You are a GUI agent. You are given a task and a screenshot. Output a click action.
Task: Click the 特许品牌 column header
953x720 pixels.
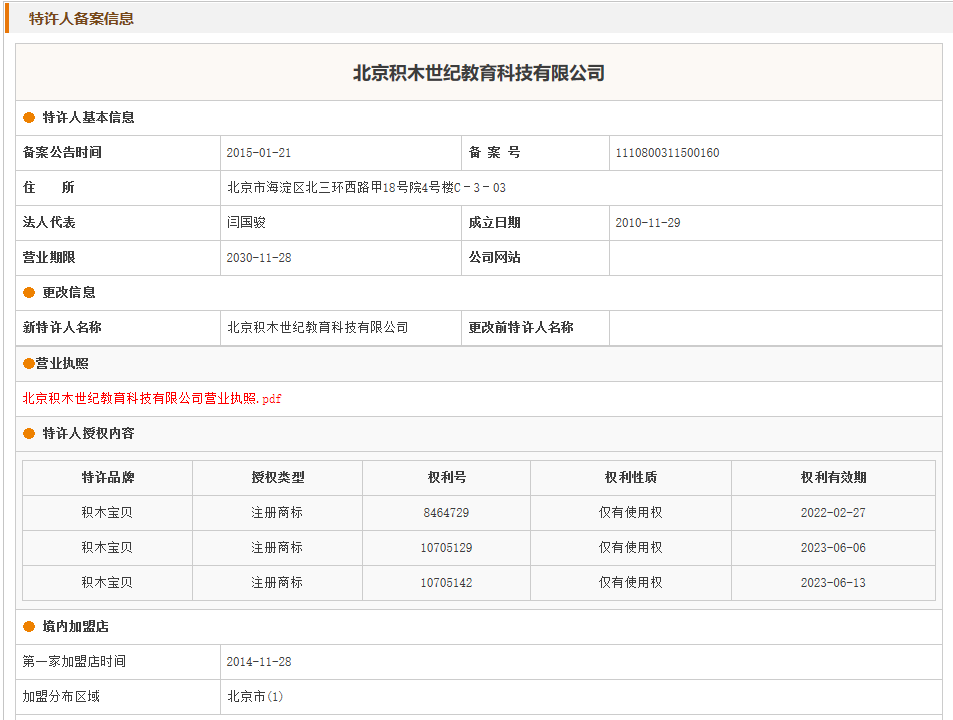click(107, 478)
